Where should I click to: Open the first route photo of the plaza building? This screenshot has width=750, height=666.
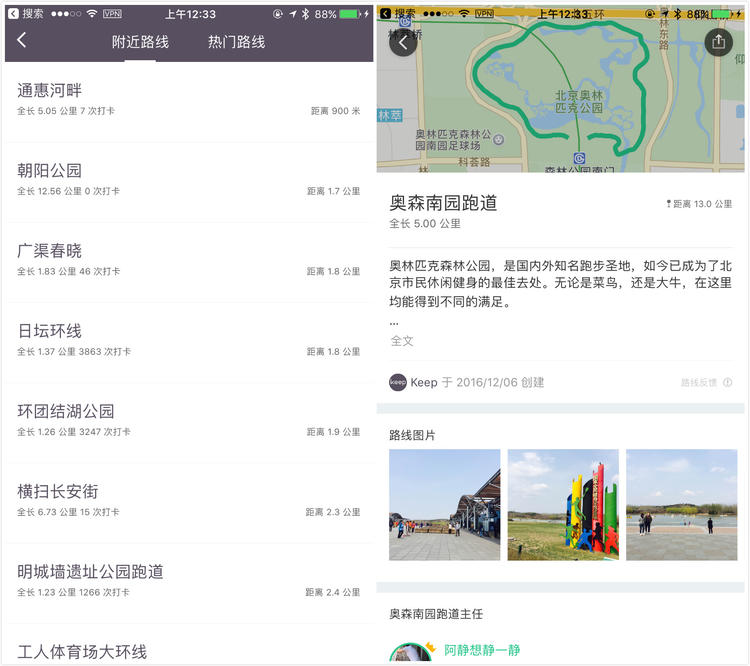(444, 505)
